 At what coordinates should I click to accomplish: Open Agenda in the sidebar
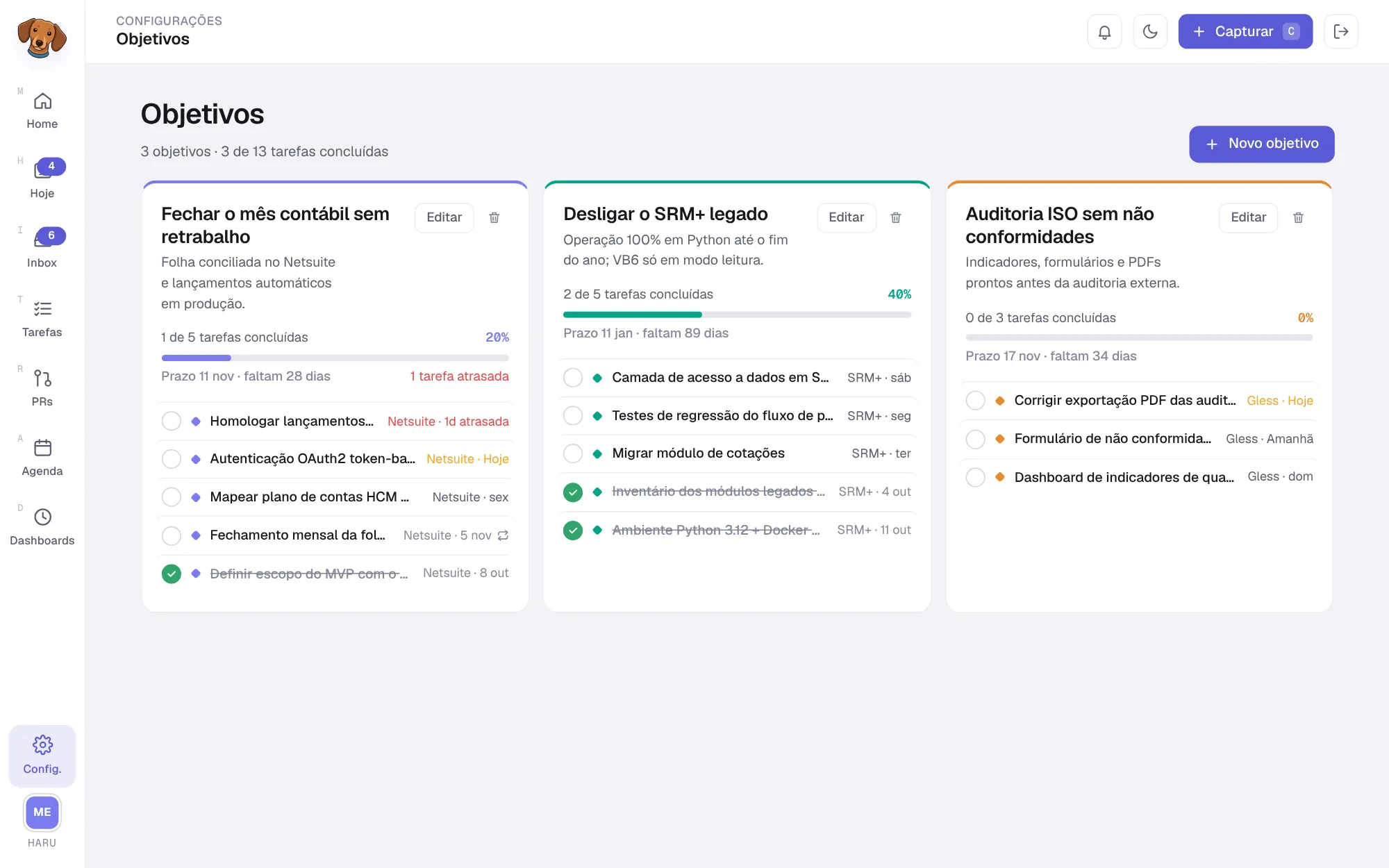[x=42, y=458]
